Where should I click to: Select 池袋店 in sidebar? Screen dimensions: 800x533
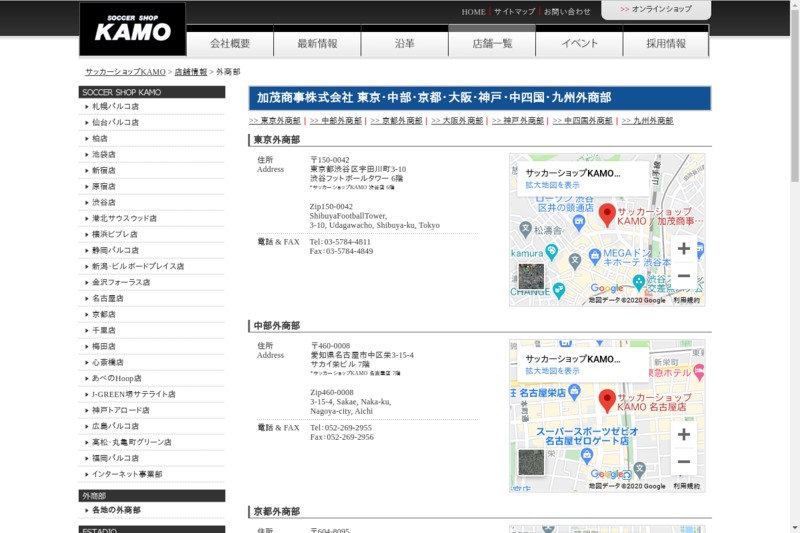click(x=104, y=155)
